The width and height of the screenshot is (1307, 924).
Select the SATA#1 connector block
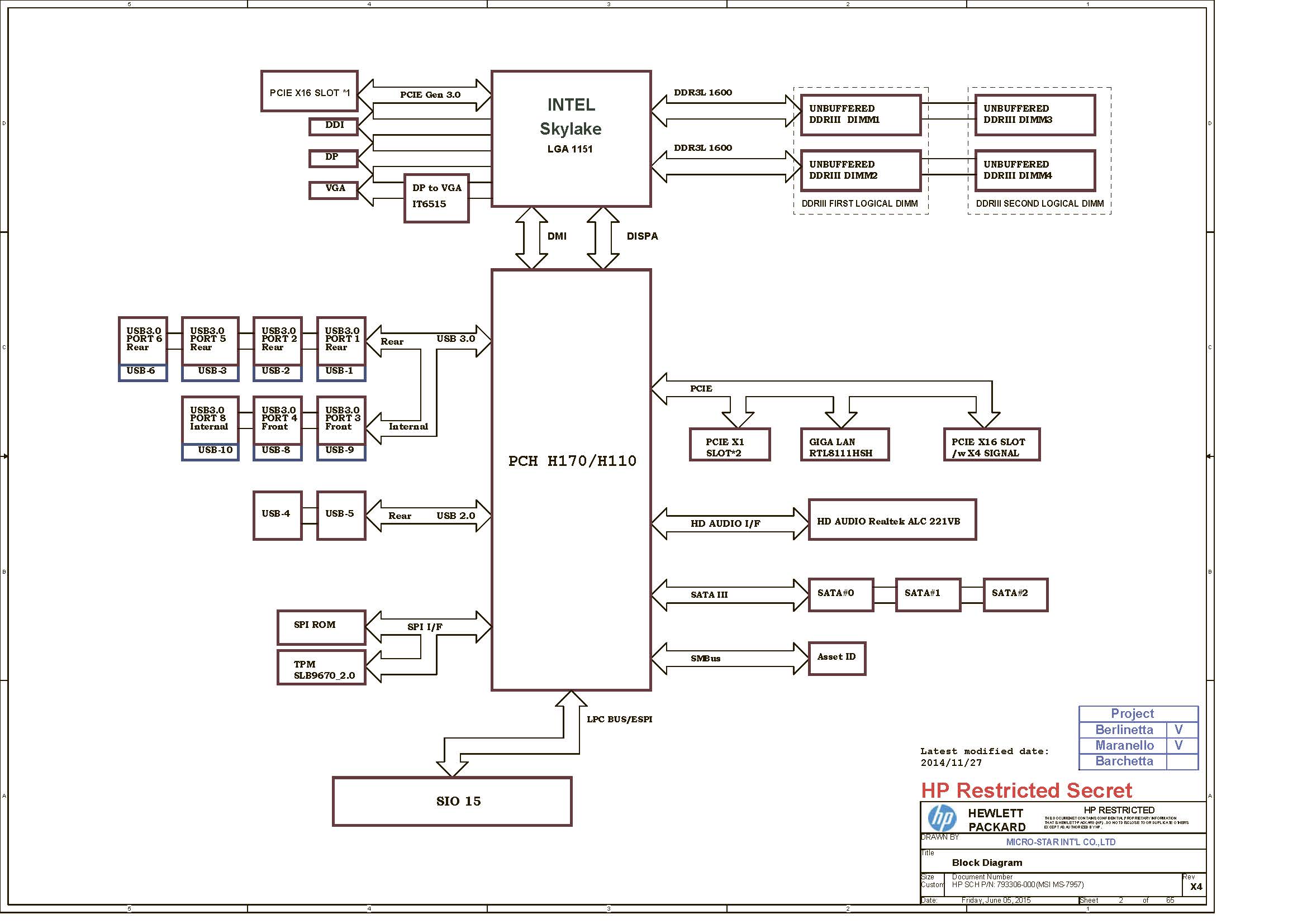928,594
